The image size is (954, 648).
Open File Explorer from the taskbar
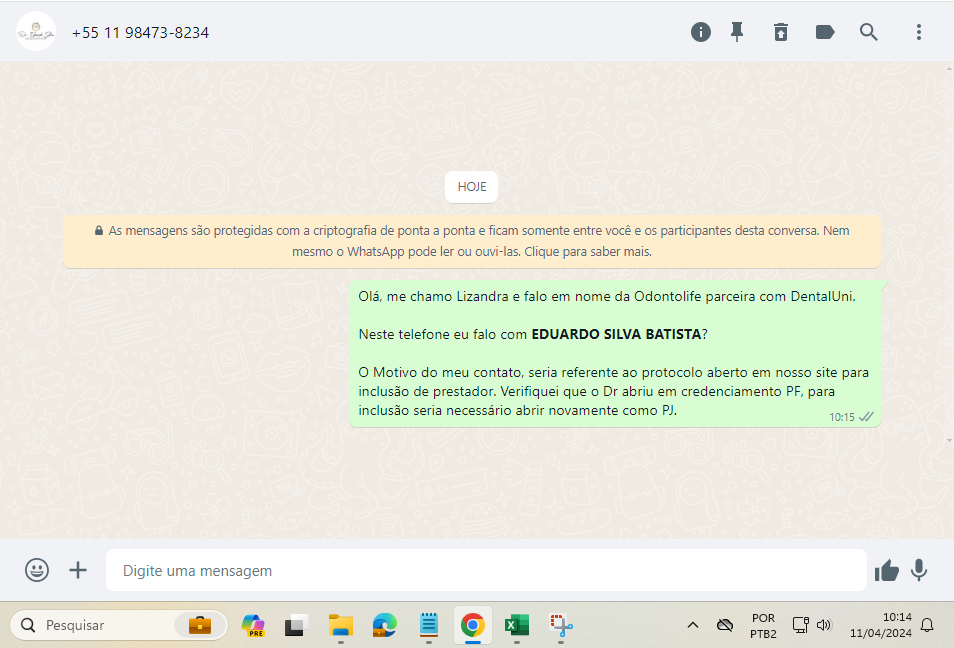(342, 625)
